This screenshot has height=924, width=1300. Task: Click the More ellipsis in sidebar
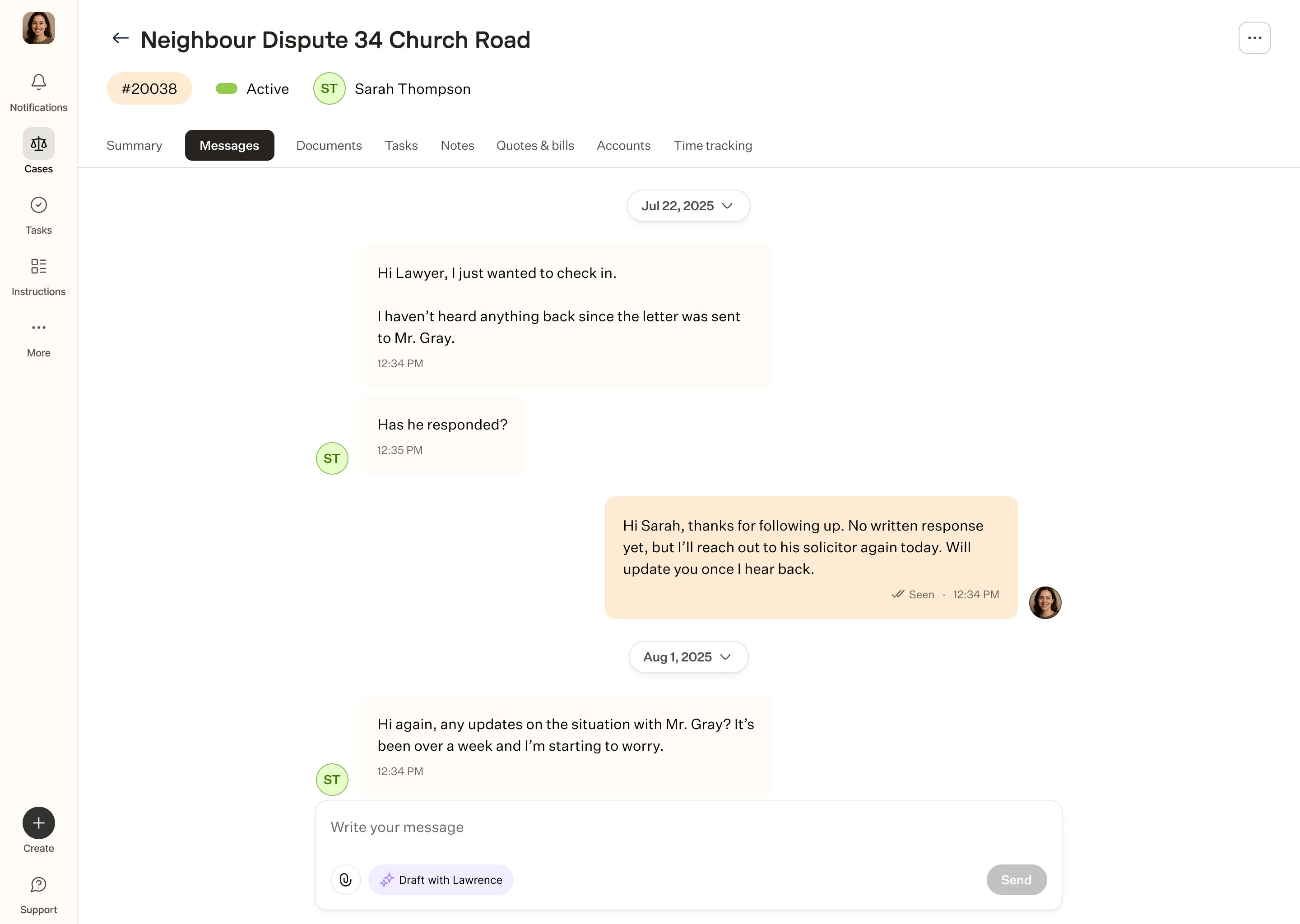click(x=39, y=328)
